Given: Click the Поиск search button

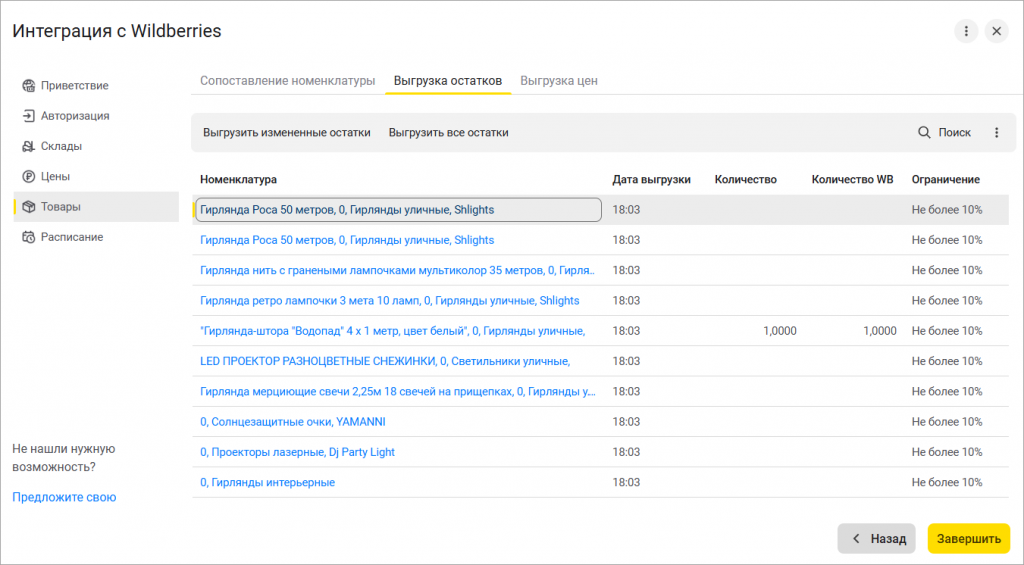Looking at the screenshot, I should coord(944,133).
